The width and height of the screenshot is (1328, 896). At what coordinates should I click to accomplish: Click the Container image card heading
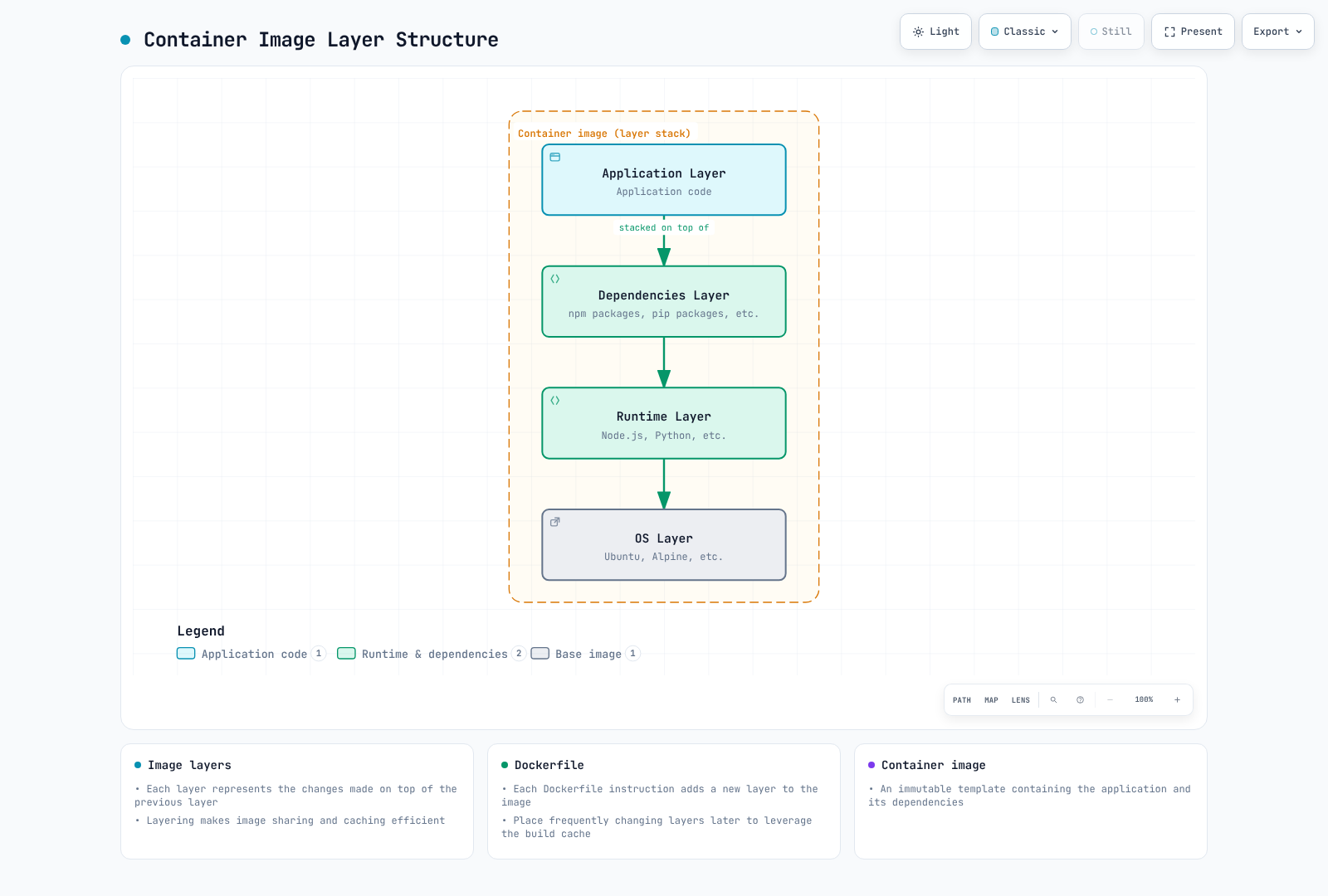point(934,765)
